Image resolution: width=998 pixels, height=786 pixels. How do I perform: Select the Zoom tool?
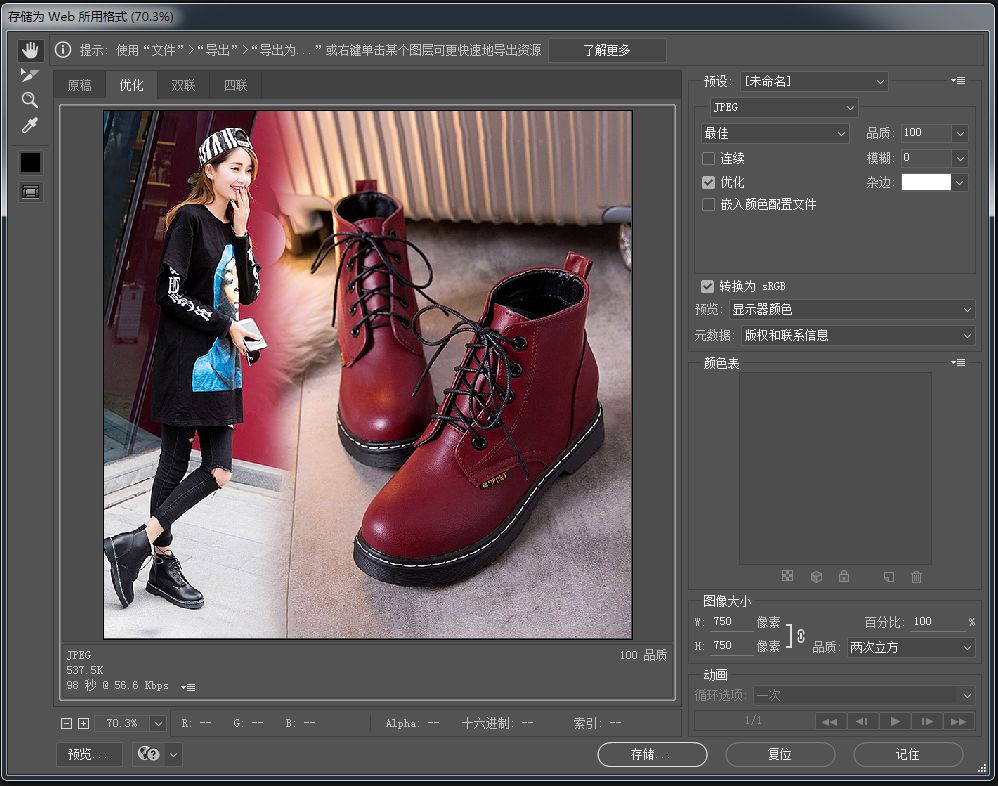coord(30,100)
